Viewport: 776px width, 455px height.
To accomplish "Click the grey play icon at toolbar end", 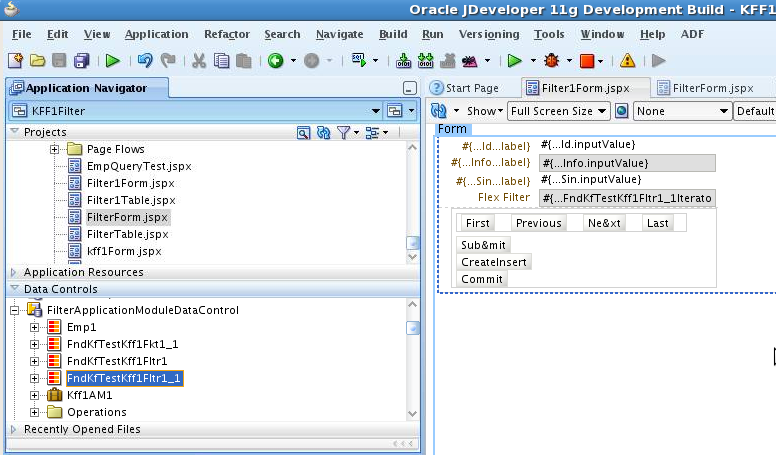I will click(x=659, y=61).
